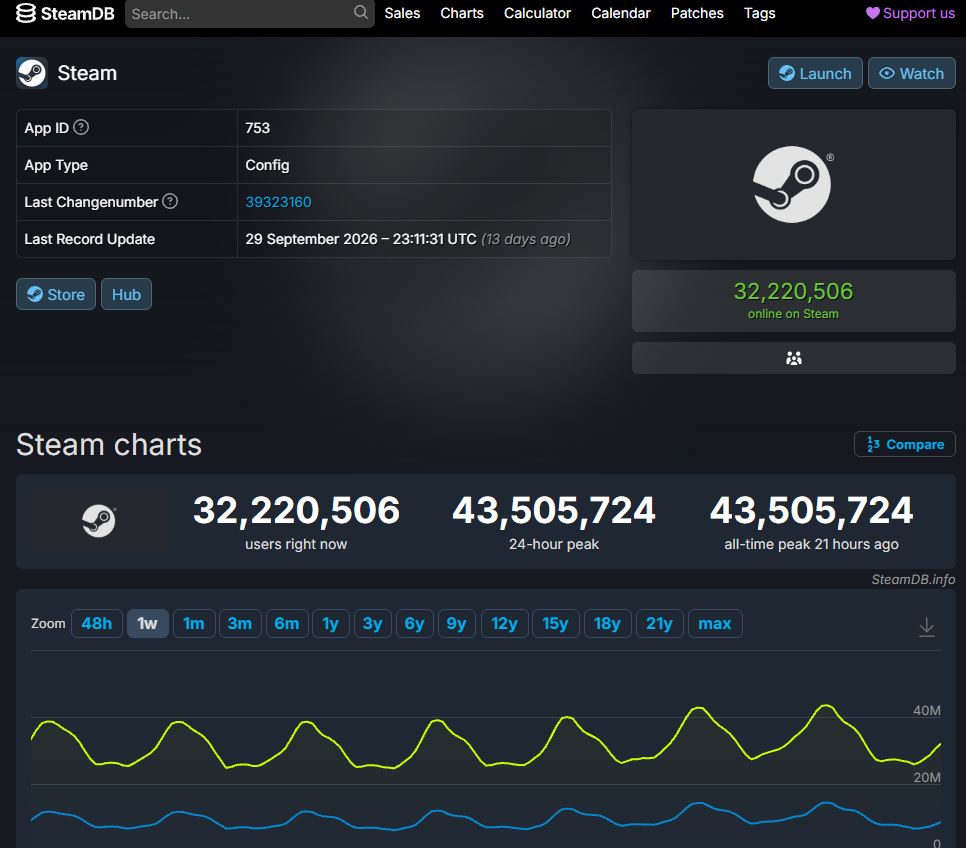Open the Patches page
This screenshot has height=848, width=966.
(x=697, y=13)
